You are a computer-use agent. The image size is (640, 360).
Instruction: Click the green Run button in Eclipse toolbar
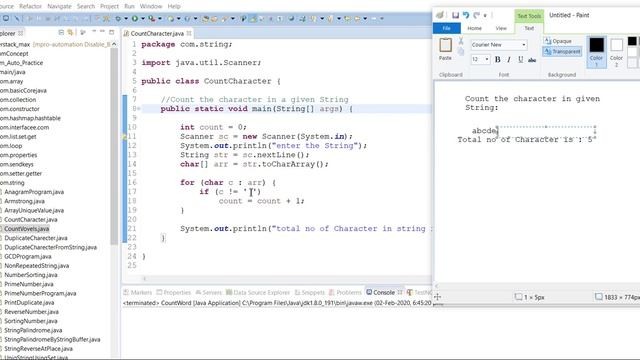click(134, 18)
